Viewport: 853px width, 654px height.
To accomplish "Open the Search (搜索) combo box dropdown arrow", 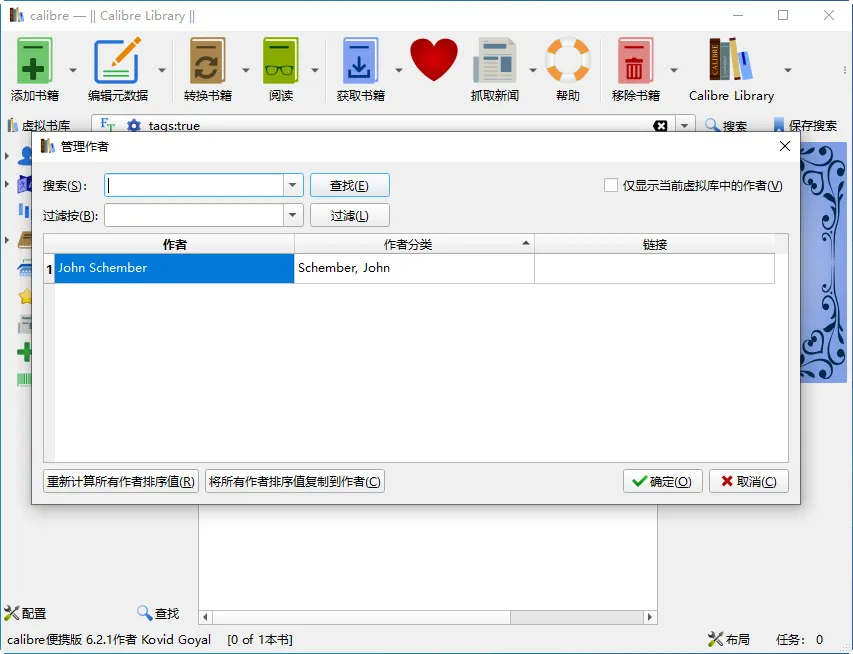I will (x=293, y=185).
